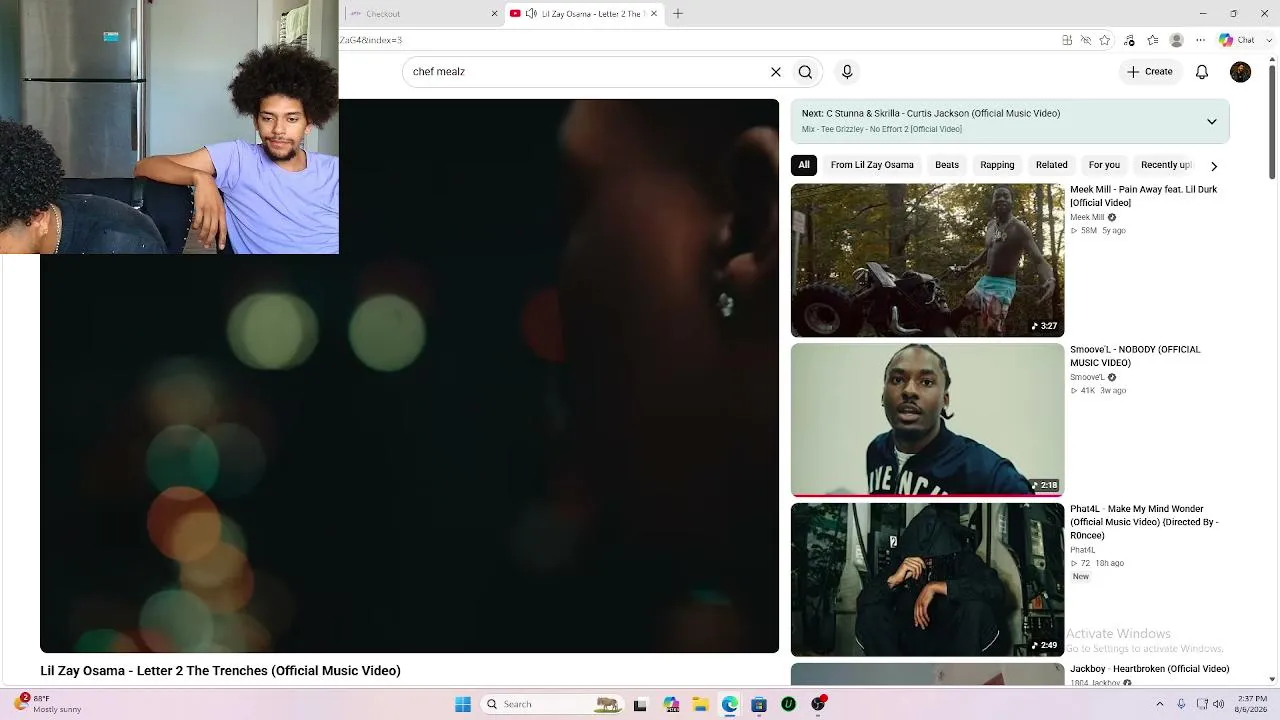The height and width of the screenshot is (720, 1280).
Task: Open Copilot app from the taskbar
Action: pos(670,704)
